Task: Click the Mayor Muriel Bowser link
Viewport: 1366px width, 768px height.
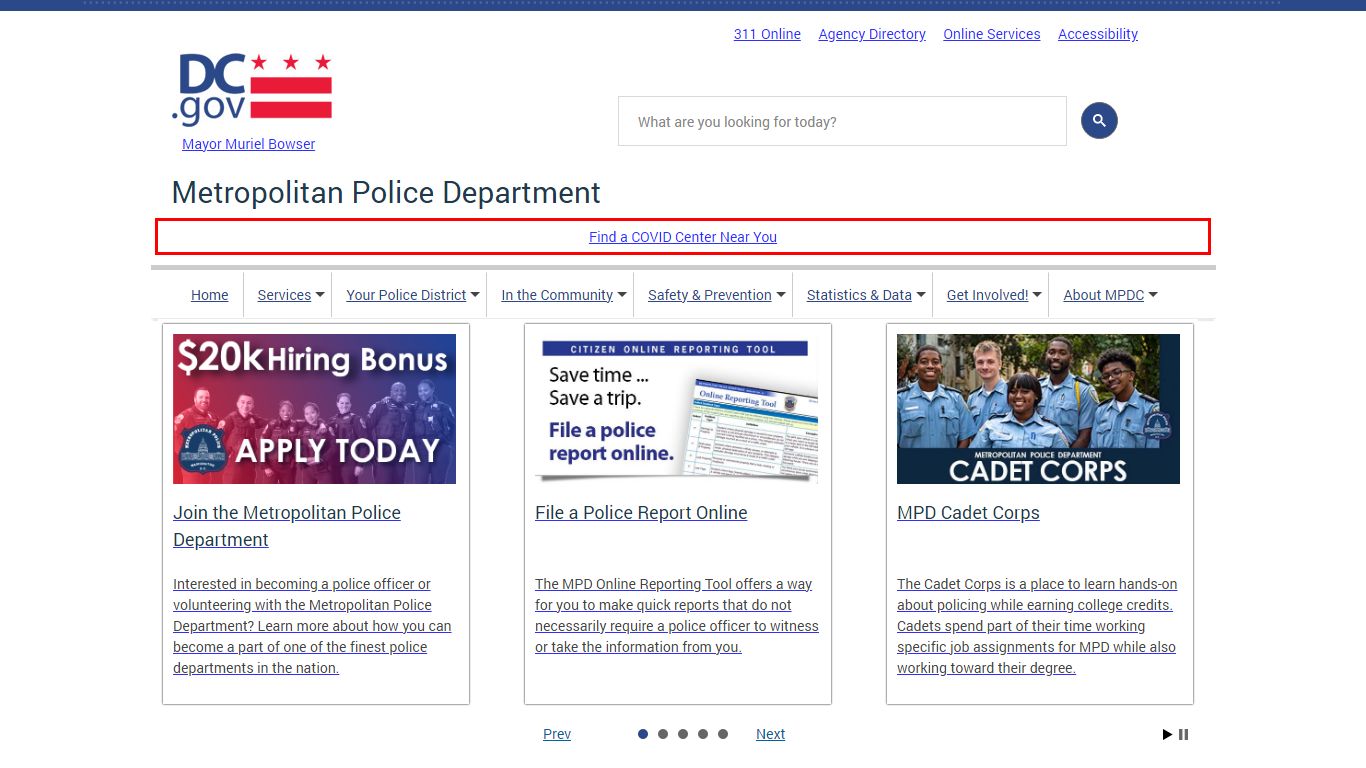Action: click(249, 144)
